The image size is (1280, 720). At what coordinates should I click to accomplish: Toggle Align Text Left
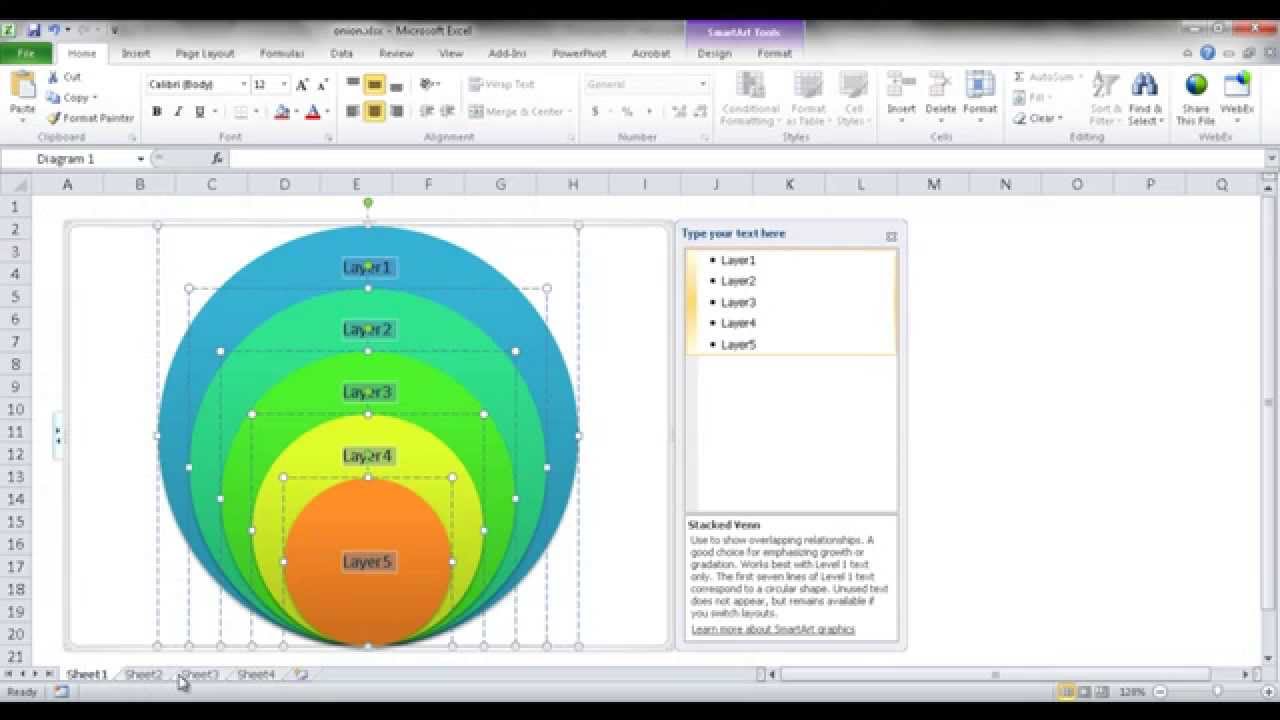click(x=353, y=111)
